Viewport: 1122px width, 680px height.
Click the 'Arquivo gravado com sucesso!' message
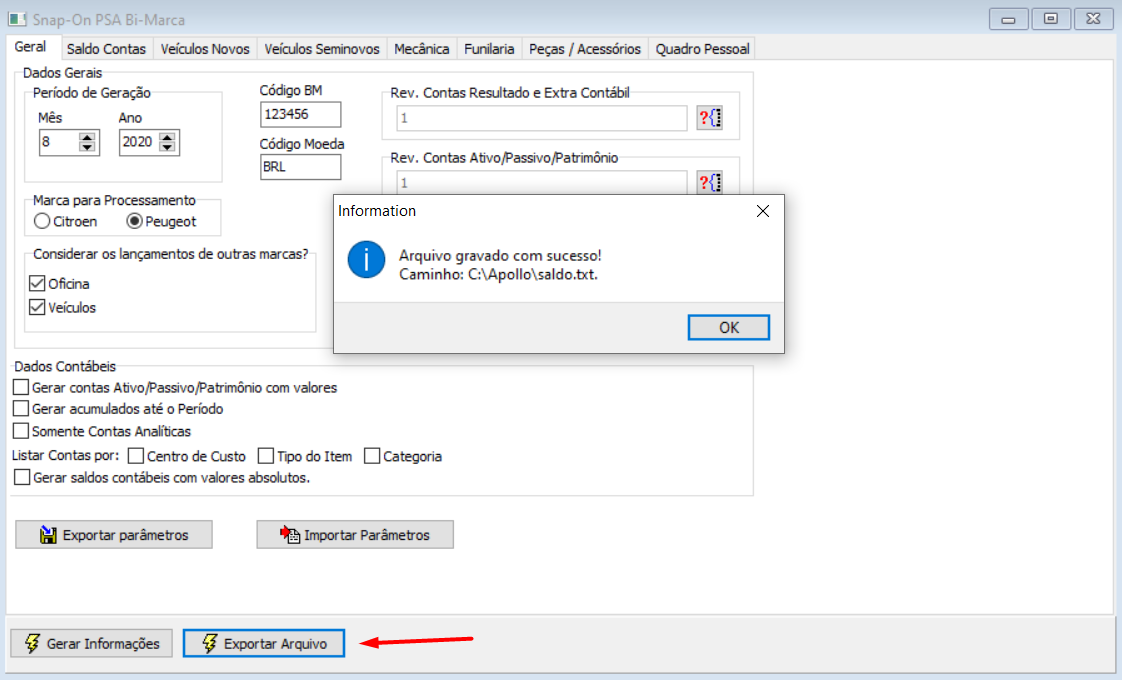(x=500, y=256)
